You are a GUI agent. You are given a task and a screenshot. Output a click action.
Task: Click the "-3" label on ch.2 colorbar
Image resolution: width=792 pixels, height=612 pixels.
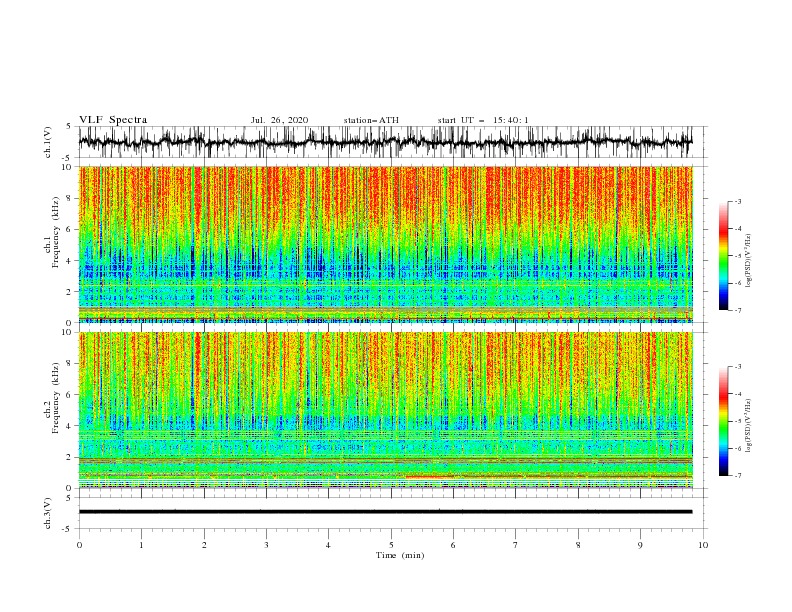point(738,367)
